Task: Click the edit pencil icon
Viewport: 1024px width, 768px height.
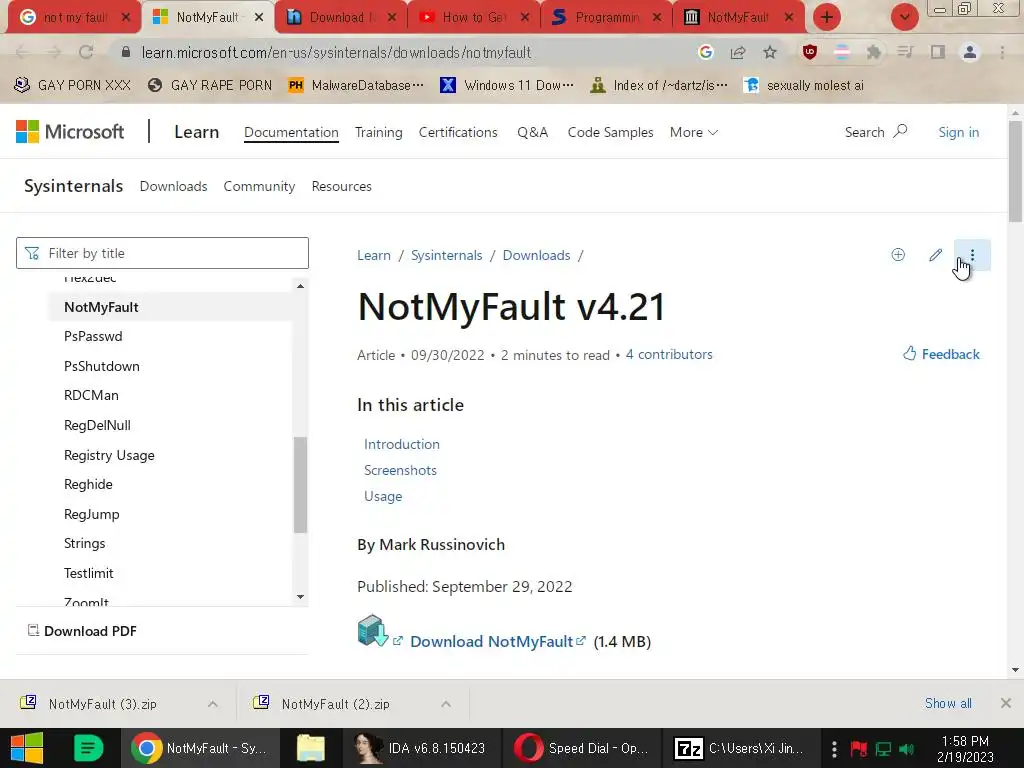Action: point(935,255)
